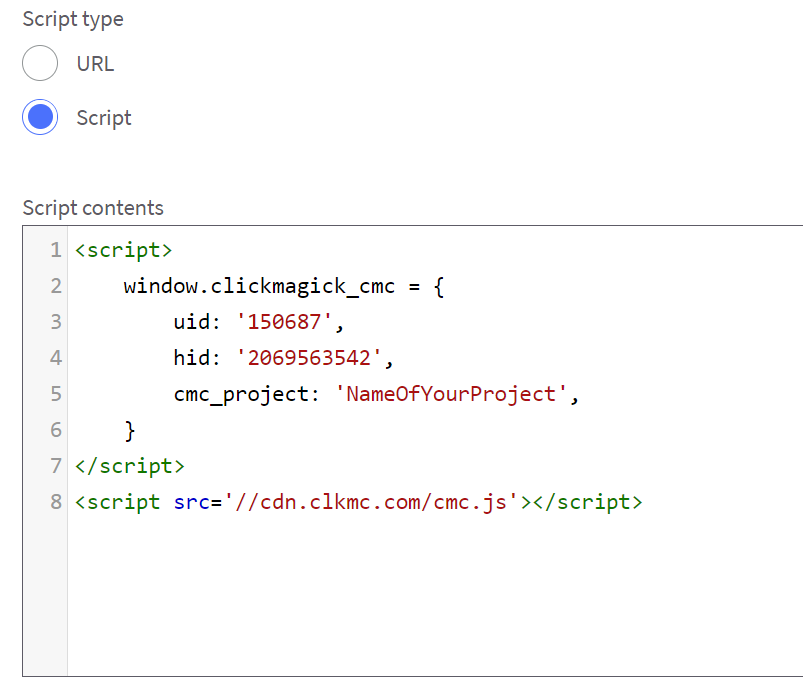The height and width of the screenshot is (692, 803).
Task: Click the closing </script> tag on line 7
Action: [130, 466]
